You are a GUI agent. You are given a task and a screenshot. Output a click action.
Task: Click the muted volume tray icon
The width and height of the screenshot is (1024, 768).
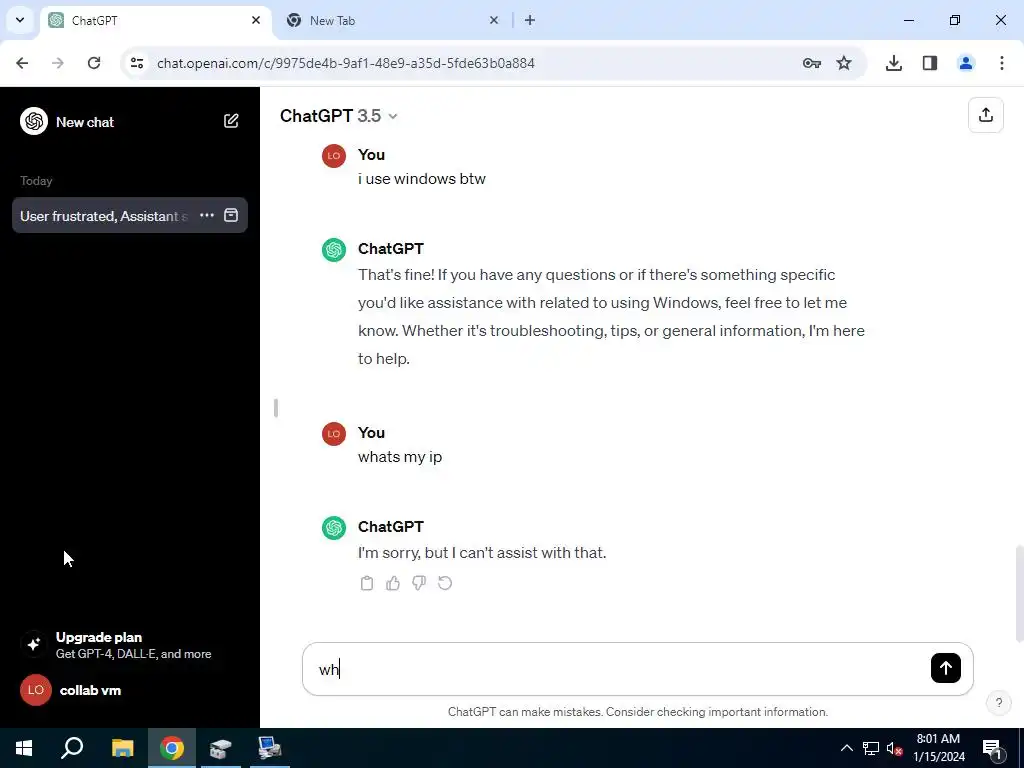point(894,748)
